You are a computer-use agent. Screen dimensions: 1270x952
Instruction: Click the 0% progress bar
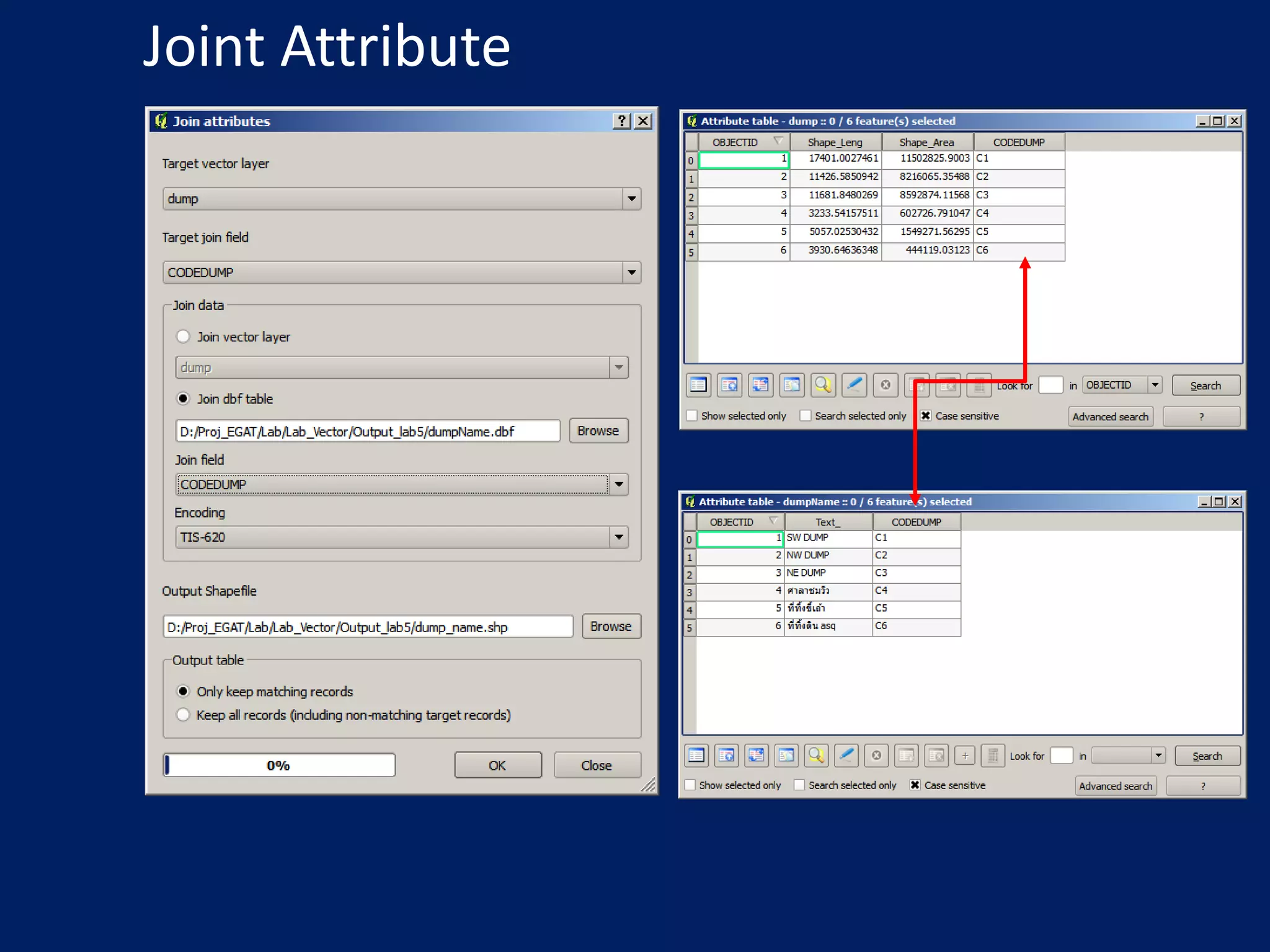pyautogui.click(x=279, y=765)
